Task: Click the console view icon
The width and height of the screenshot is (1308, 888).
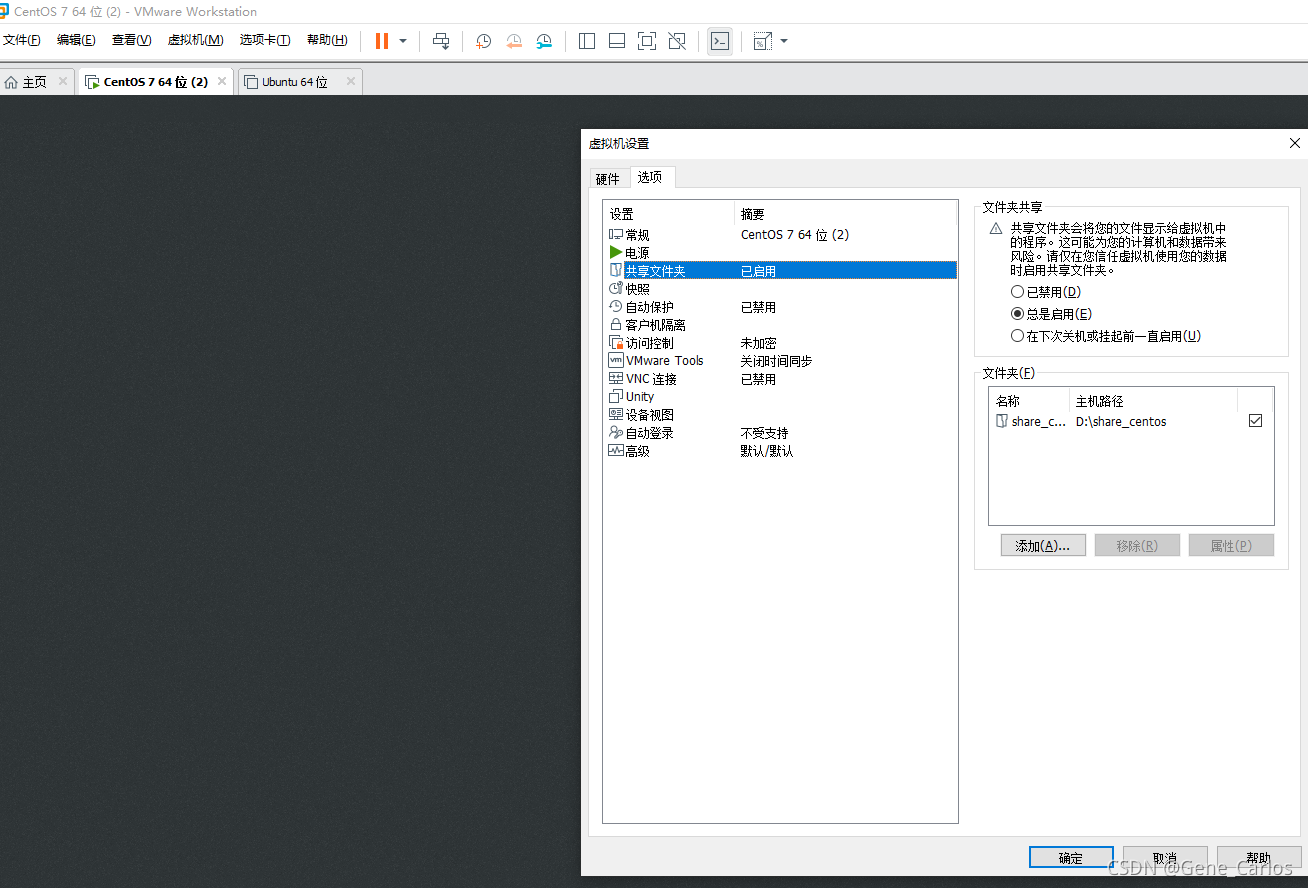Action: pyautogui.click(x=720, y=41)
